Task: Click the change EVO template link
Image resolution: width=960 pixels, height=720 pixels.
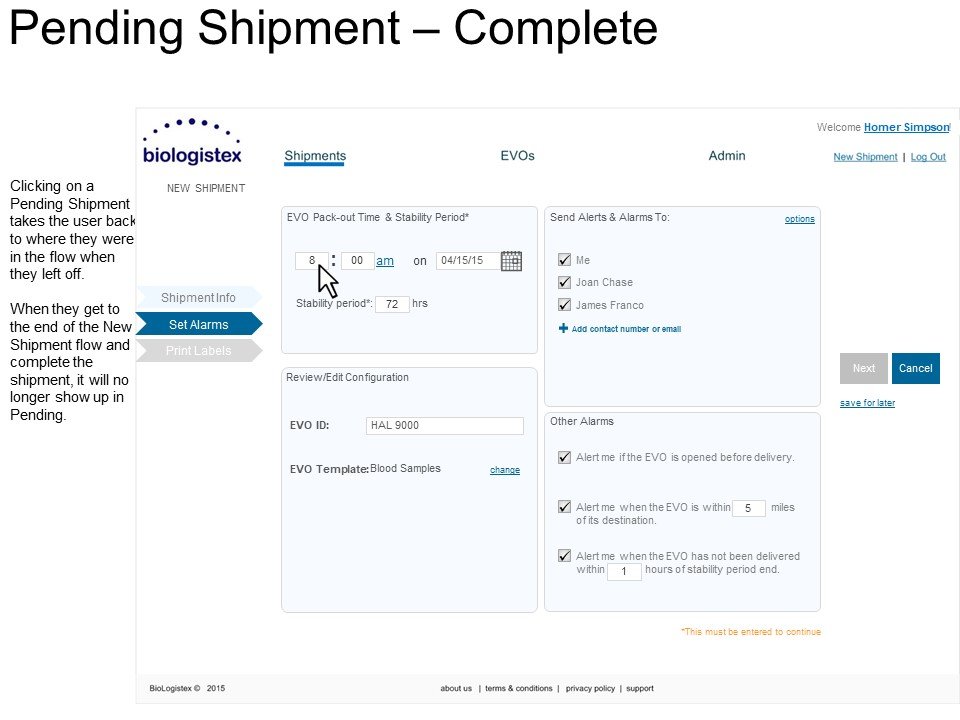Action: tap(504, 470)
